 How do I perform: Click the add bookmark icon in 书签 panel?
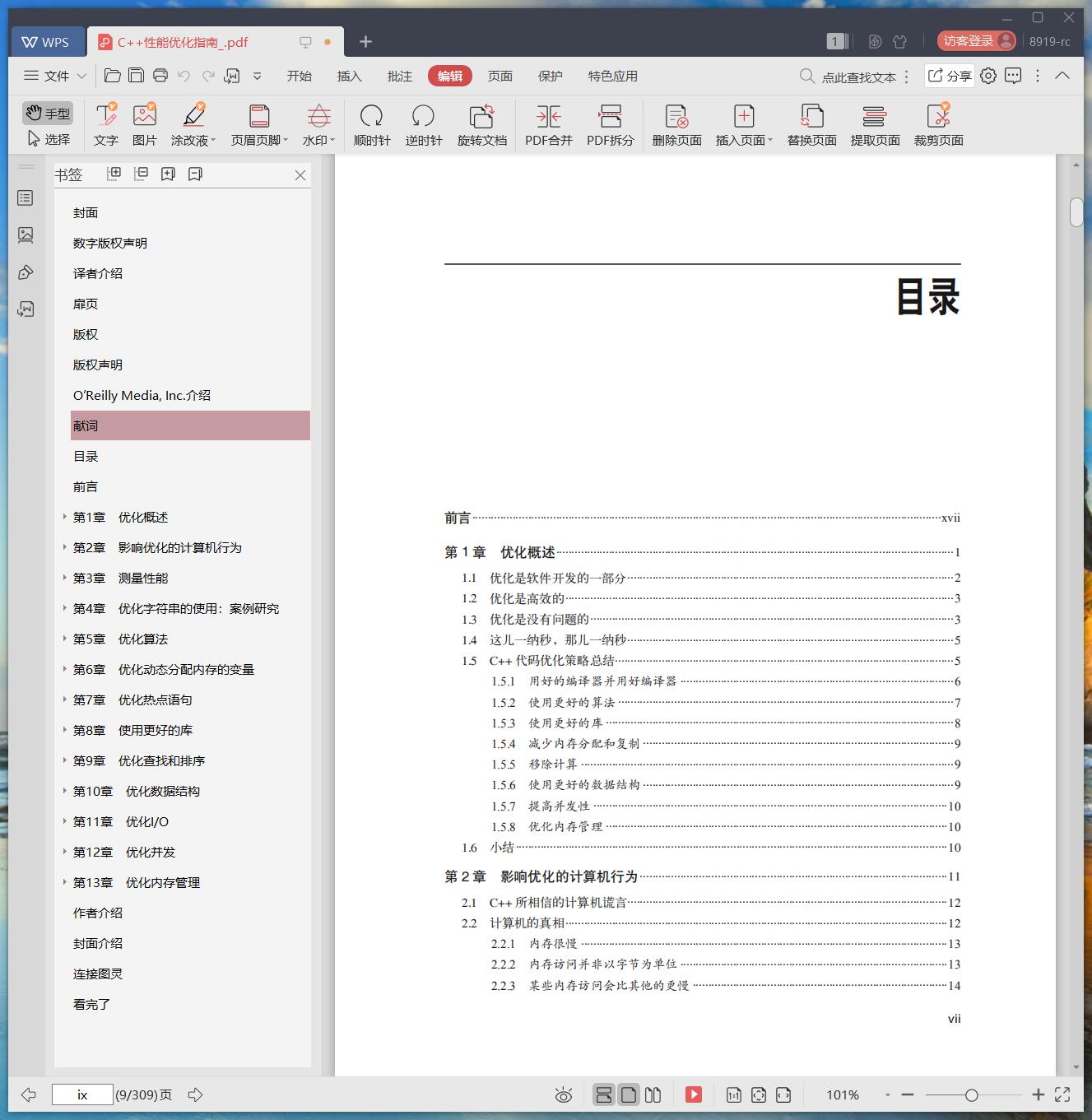coord(168,174)
